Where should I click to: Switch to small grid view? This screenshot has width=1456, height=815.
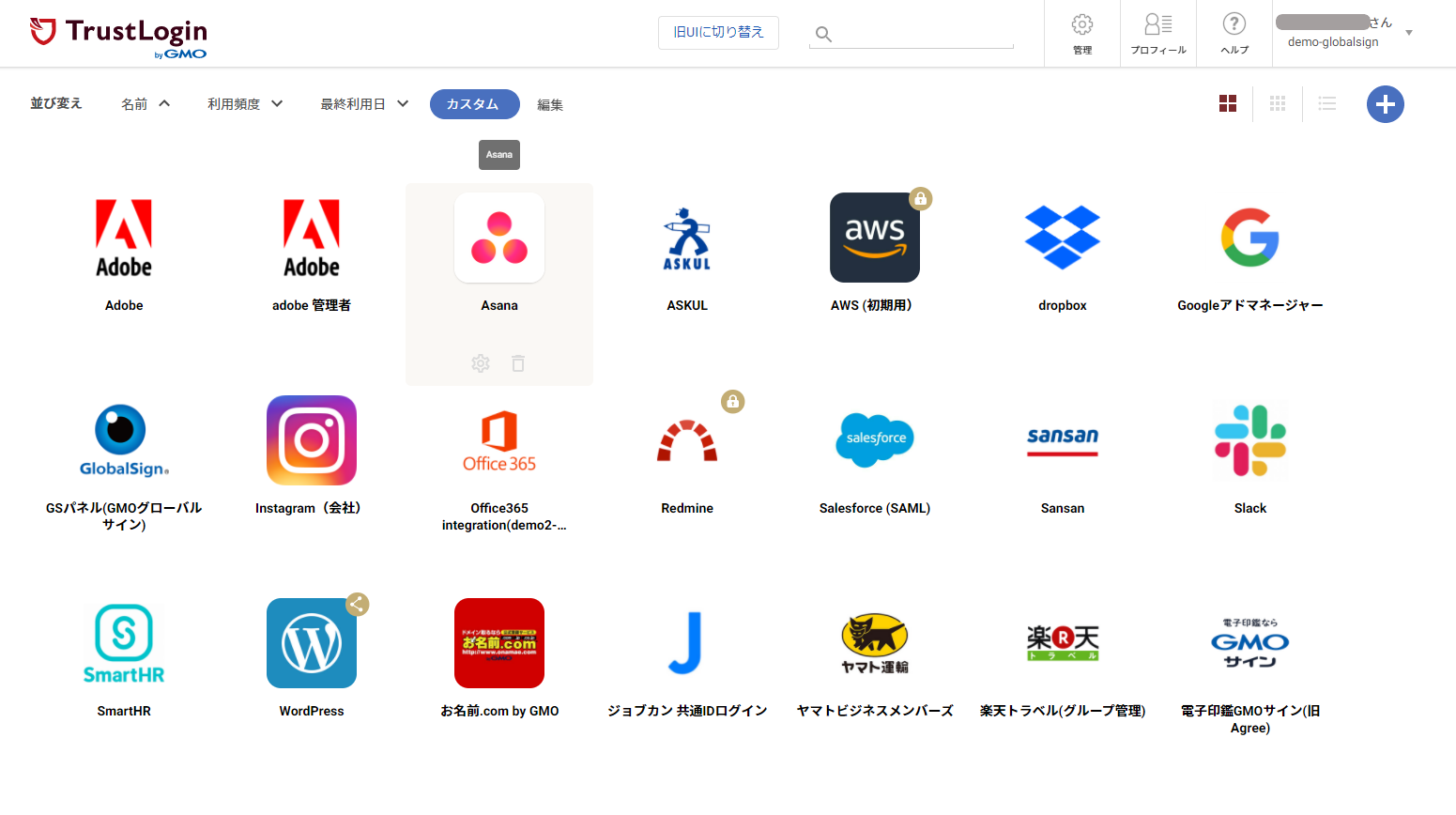pos(1278,103)
